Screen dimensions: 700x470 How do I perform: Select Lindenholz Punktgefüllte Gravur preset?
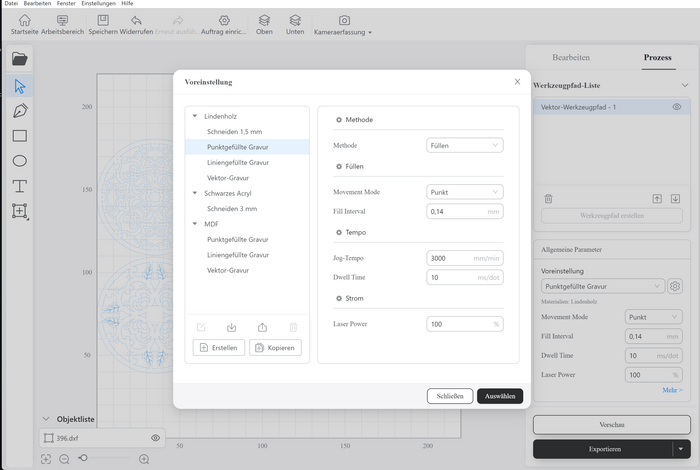click(247, 147)
